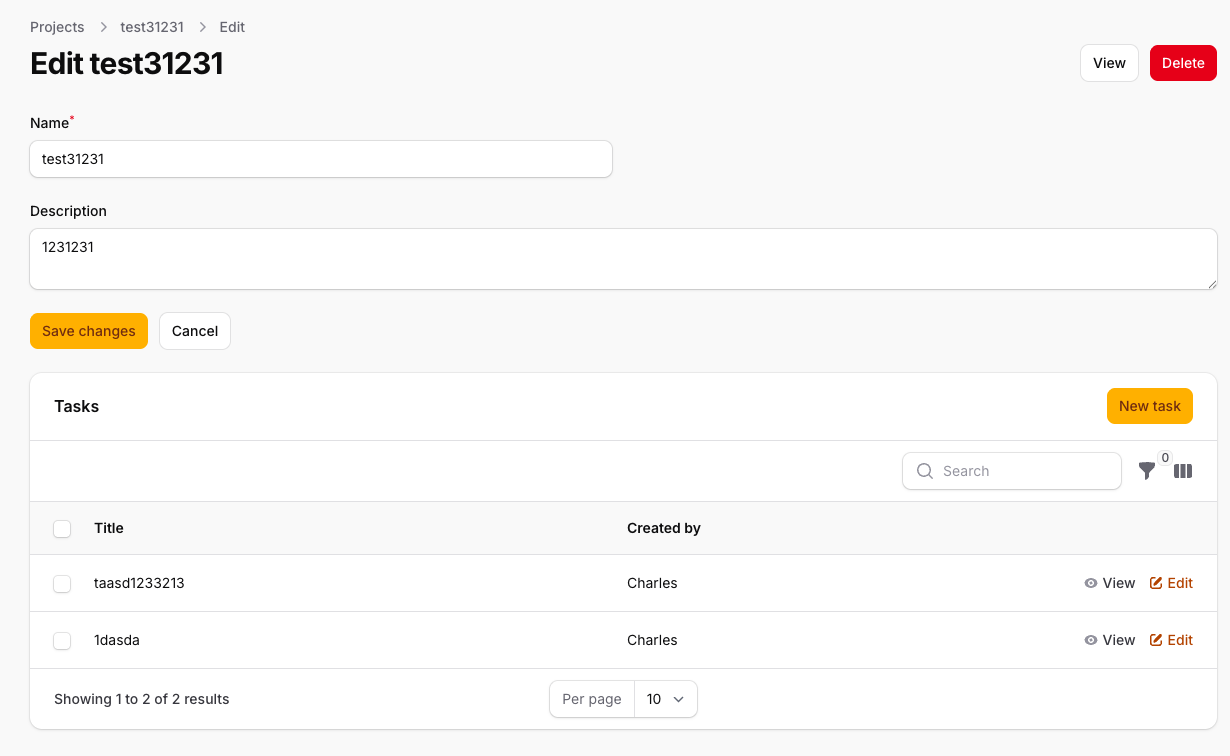The height and width of the screenshot is (756, 1230).
Task: Open test31231 breadcrumb link
Action: click(152, 27)
